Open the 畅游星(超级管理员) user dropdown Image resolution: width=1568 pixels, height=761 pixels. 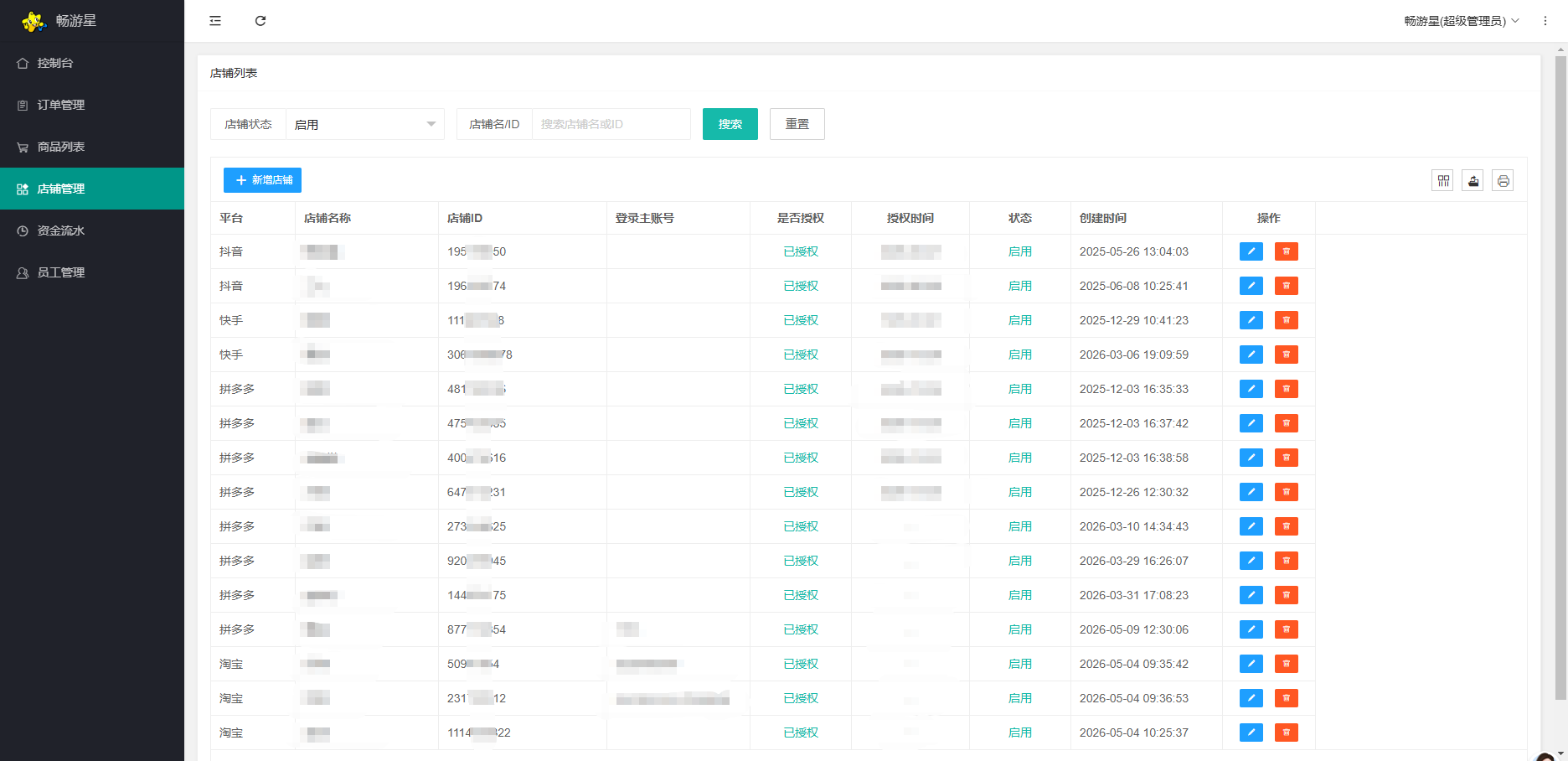1462,21
